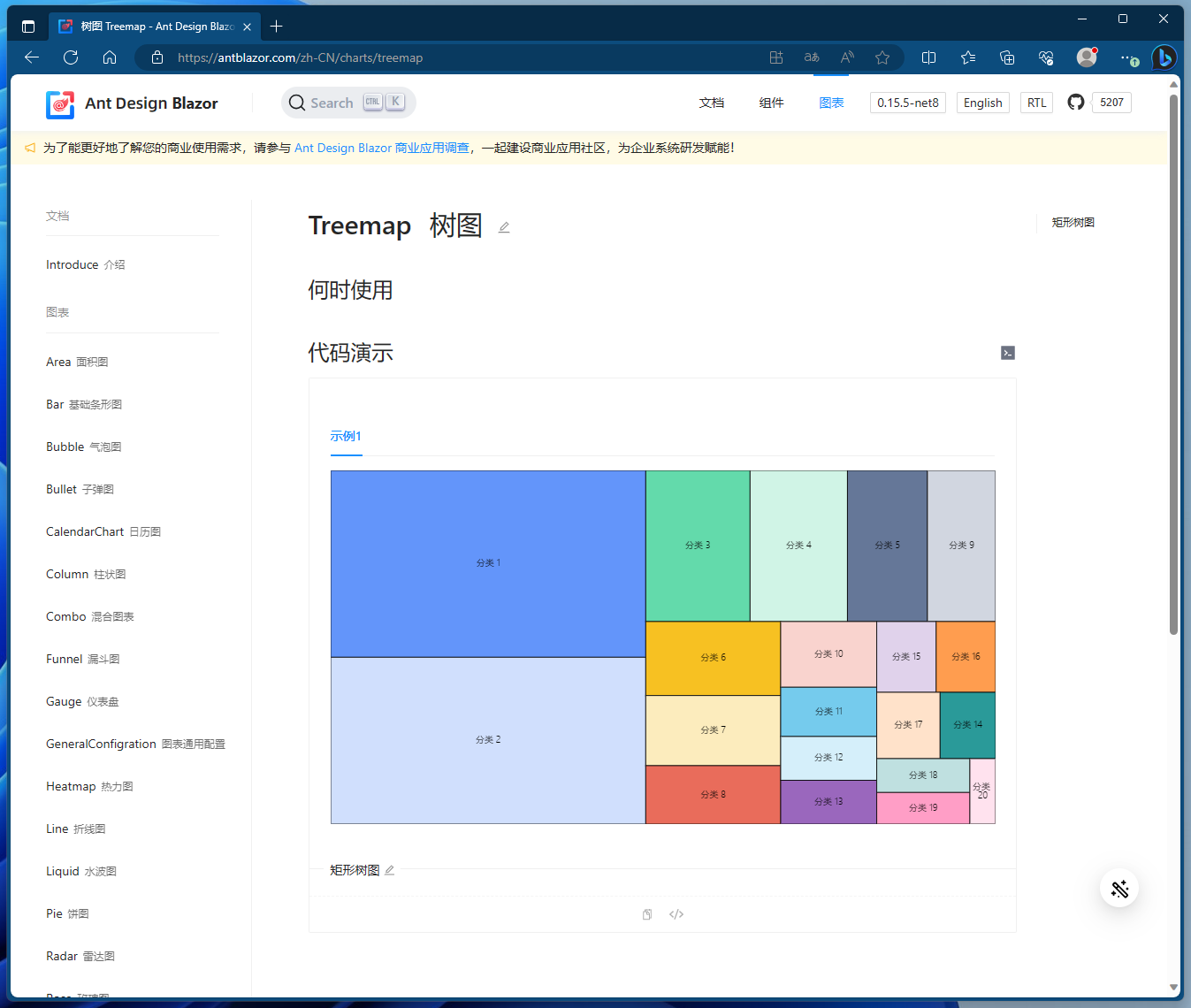Click the Ant Design Blazor logo
This screenshot has height=1008, width=1191.
[59, 103]
